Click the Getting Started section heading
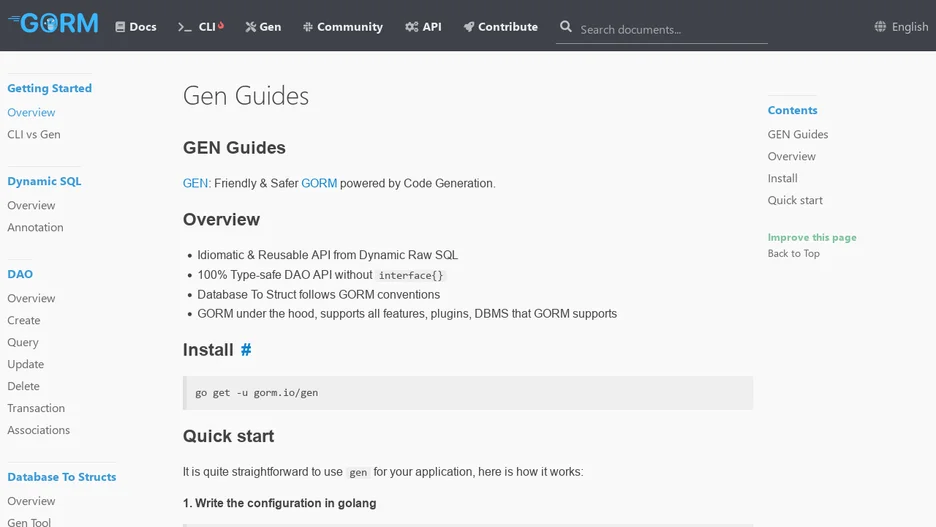This screenshot has height=527, width=936. (x=50, y=88)
